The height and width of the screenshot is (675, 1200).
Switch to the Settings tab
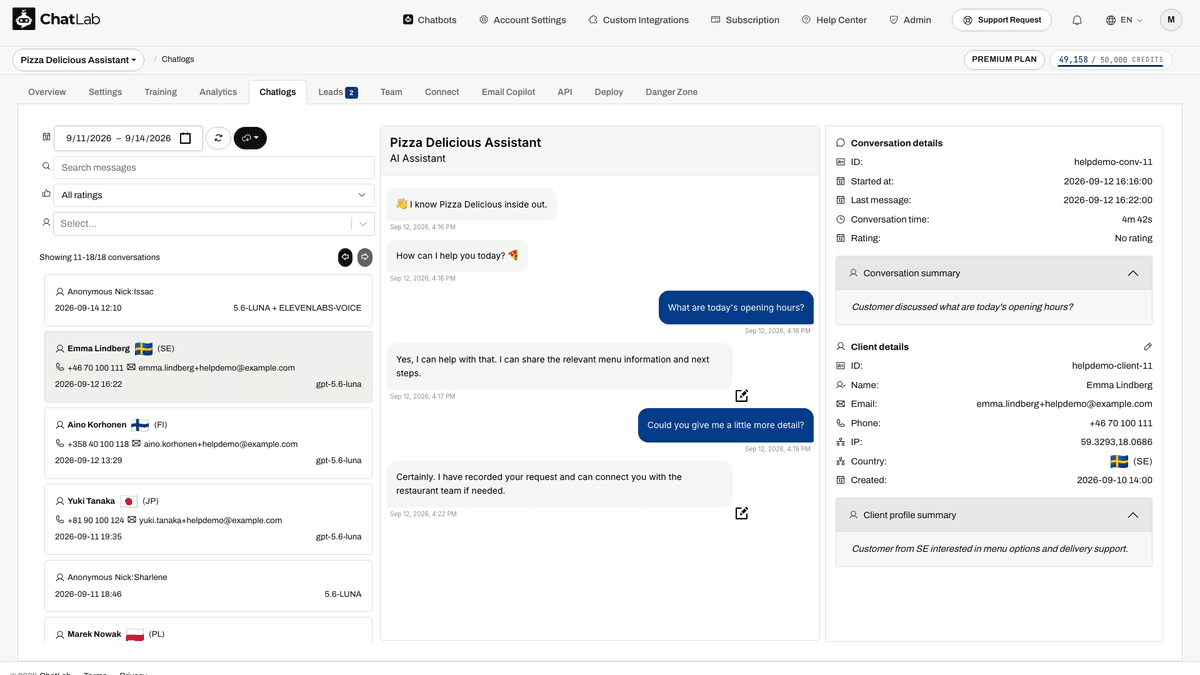click(x=105, y=92)
